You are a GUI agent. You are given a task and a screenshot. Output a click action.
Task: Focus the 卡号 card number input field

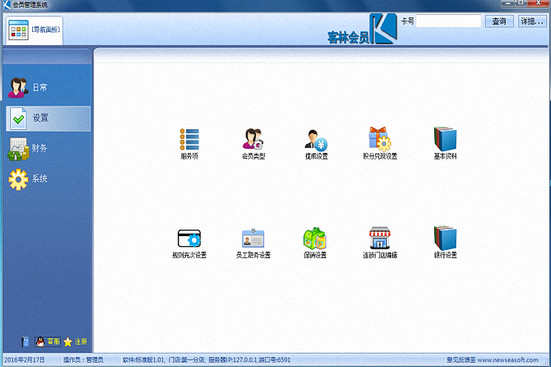pyautogui.click(x=448, y=21)
